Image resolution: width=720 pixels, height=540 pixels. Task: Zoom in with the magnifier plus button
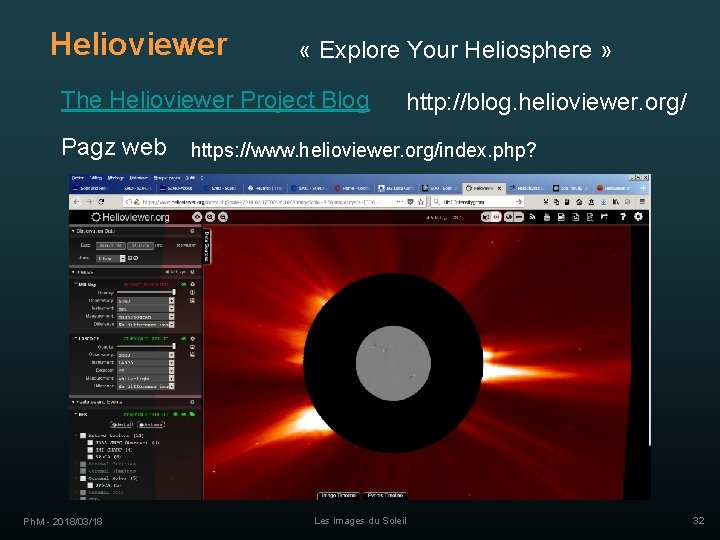tap(210, 217)
